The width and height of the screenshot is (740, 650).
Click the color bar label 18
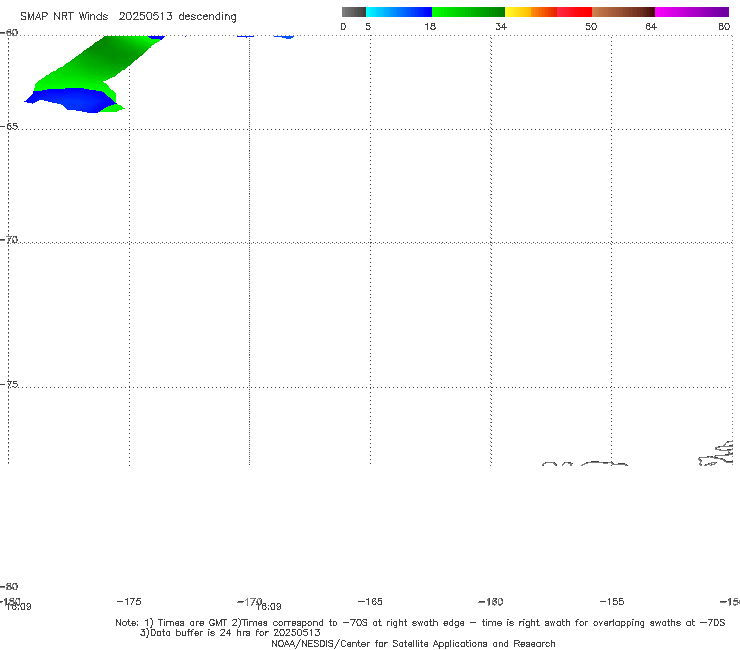pyautogui.click(x=430, y=26)
